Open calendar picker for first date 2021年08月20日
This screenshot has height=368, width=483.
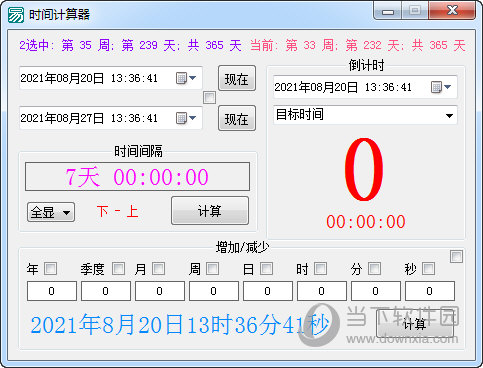186,78
